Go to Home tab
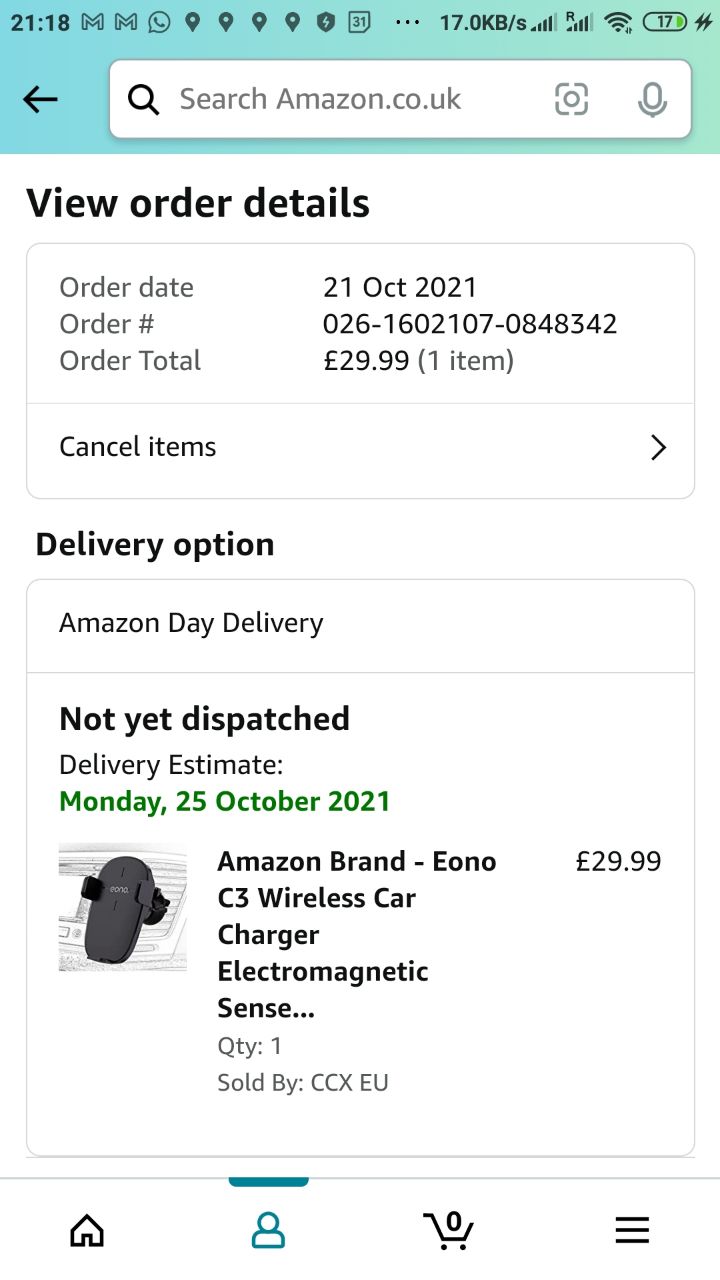720x1280 pixels. 87,1229
